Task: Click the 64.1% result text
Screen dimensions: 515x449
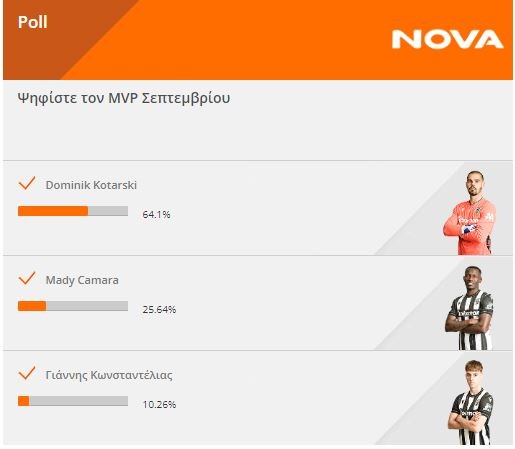Action: click(156, 214)
